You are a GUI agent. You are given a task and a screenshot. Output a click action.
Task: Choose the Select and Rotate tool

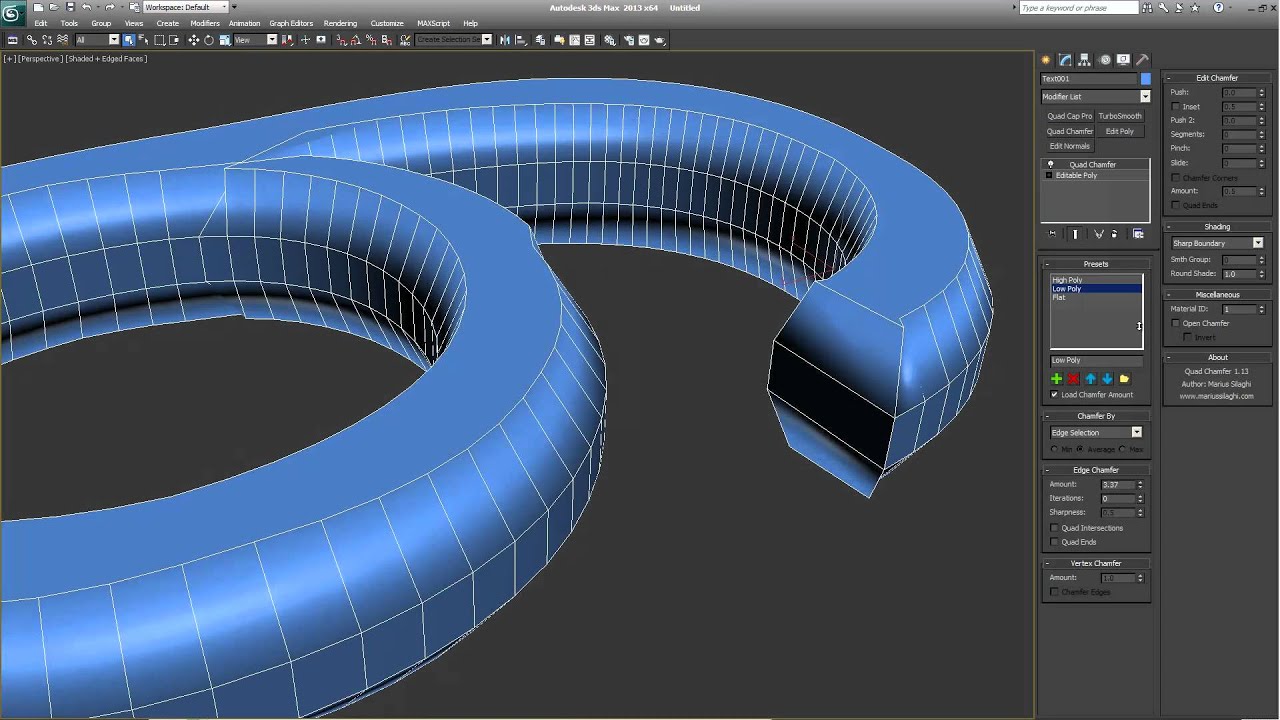click(209, 40)
